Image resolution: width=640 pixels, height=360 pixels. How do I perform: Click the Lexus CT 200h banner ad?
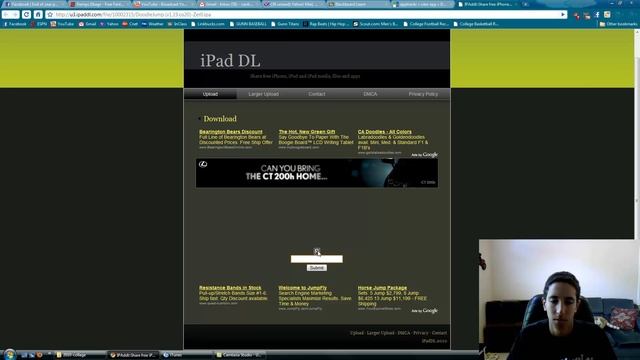point(317,173)
